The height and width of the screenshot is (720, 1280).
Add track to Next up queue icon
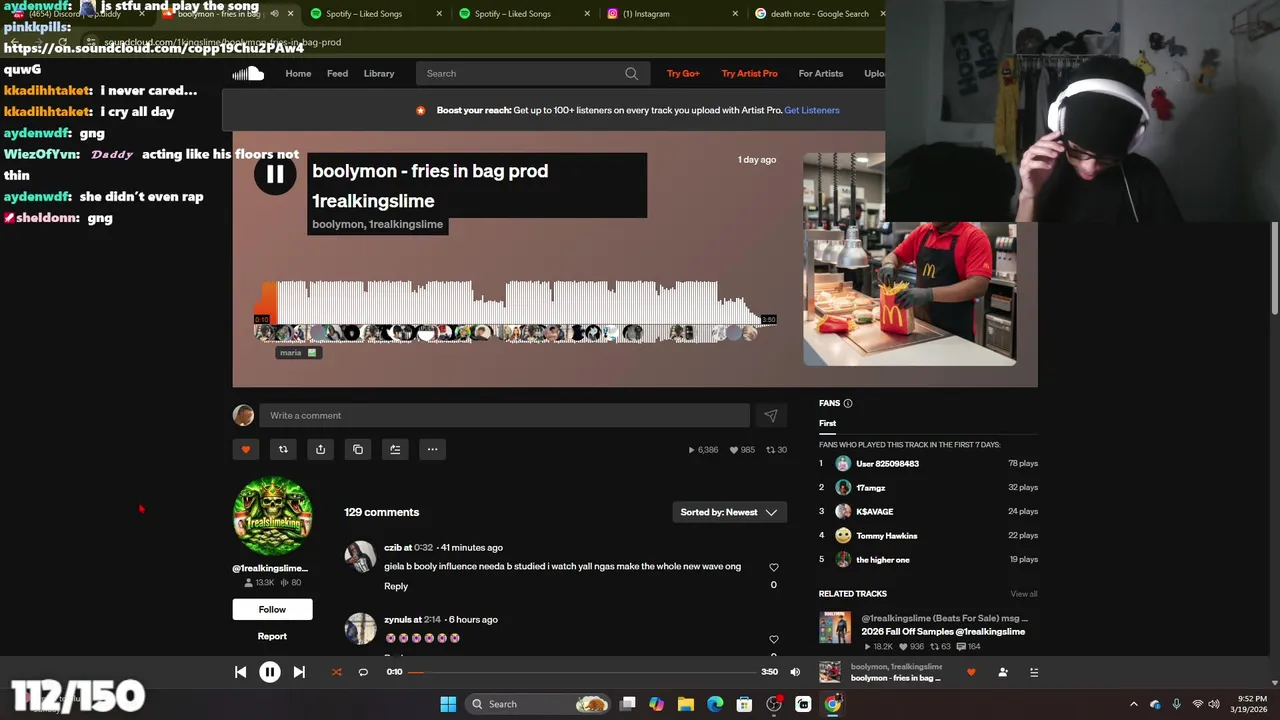(395, 449)
